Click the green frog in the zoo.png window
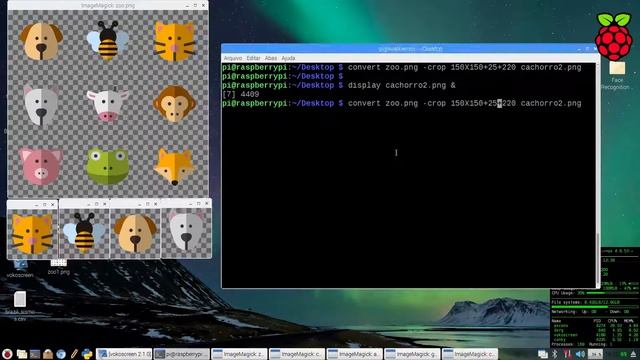Viewport: 640px width, 360px height. pyautogui.click(x=107, y=166)
